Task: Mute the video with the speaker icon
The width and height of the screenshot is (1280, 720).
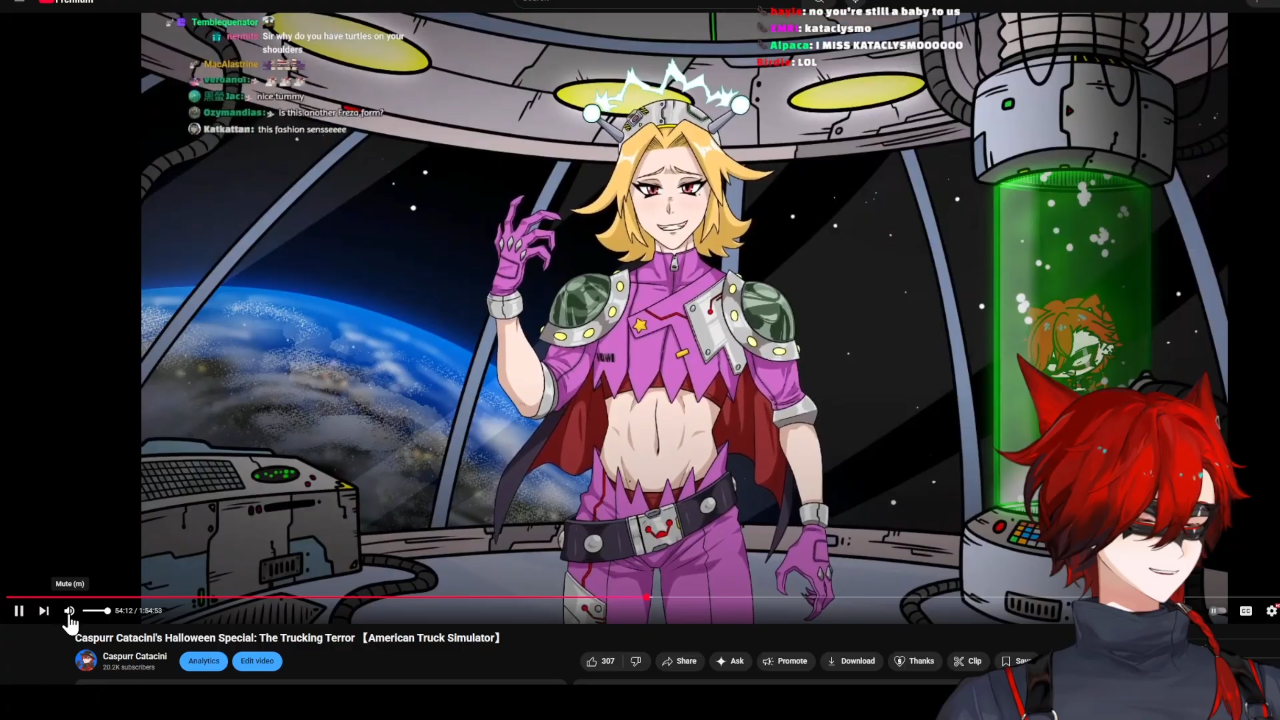Action: click(x=69, y=611)
